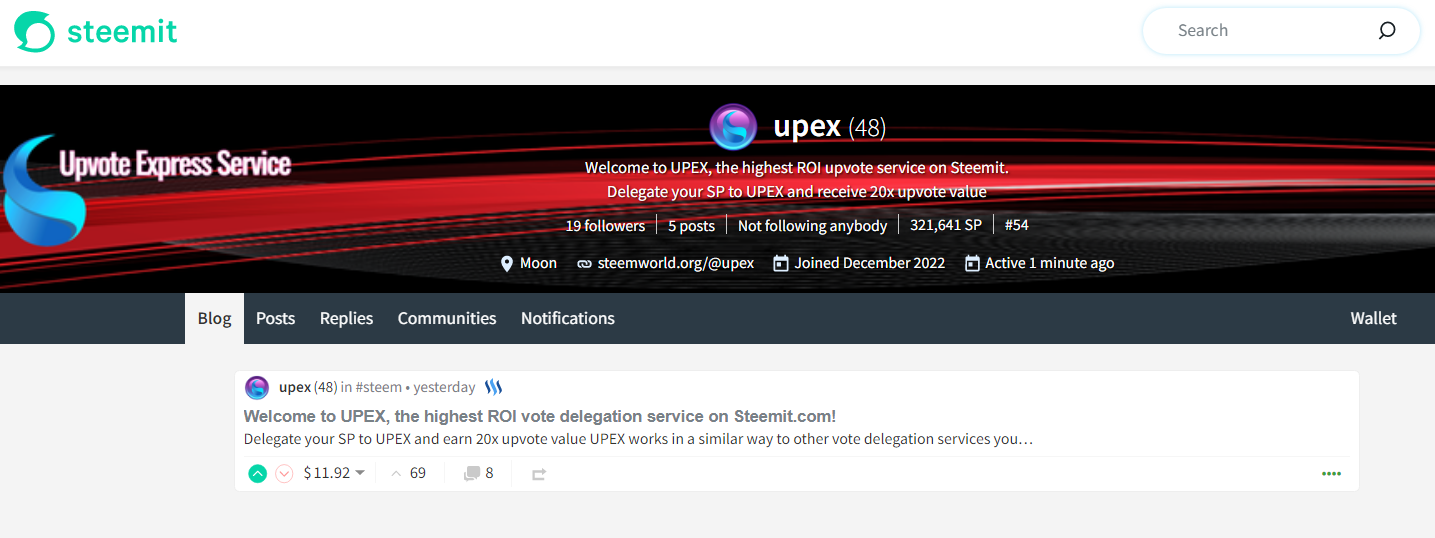Click the upex author name in post
The width and height of the screenshot is (1435, 538).
click(295, 387)
